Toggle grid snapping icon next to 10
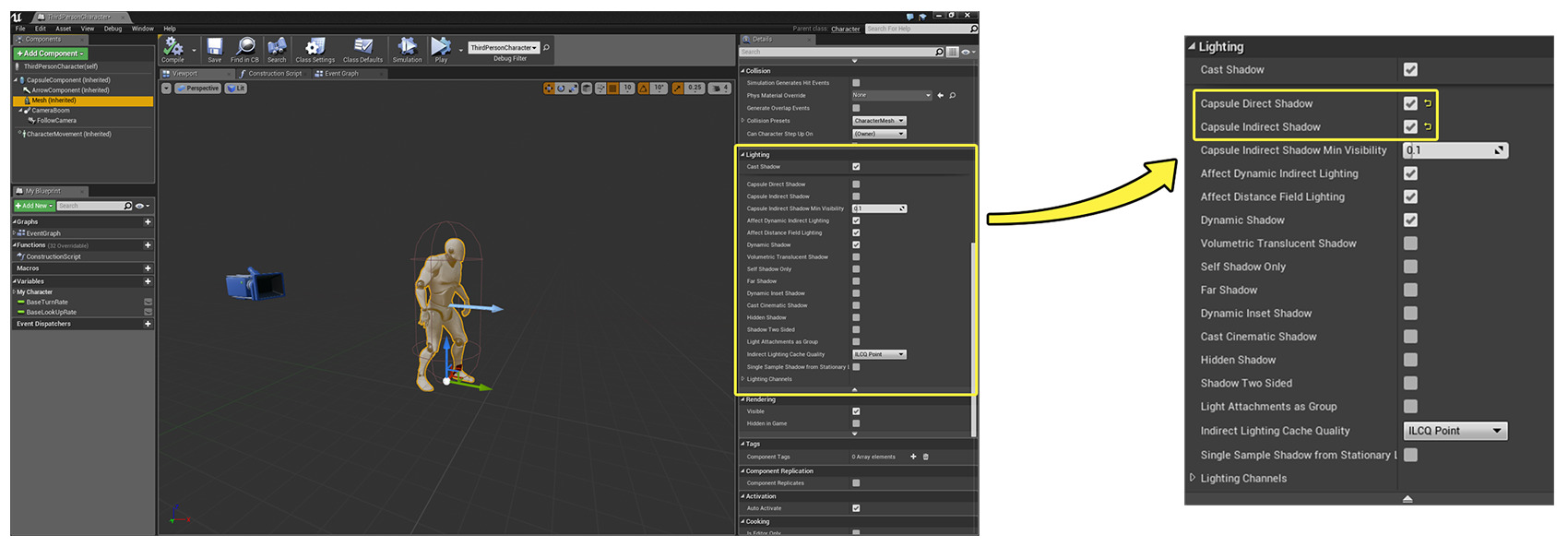Image resolution: width=1568 pixels, height=547 pixels. [x=613, y=89]
